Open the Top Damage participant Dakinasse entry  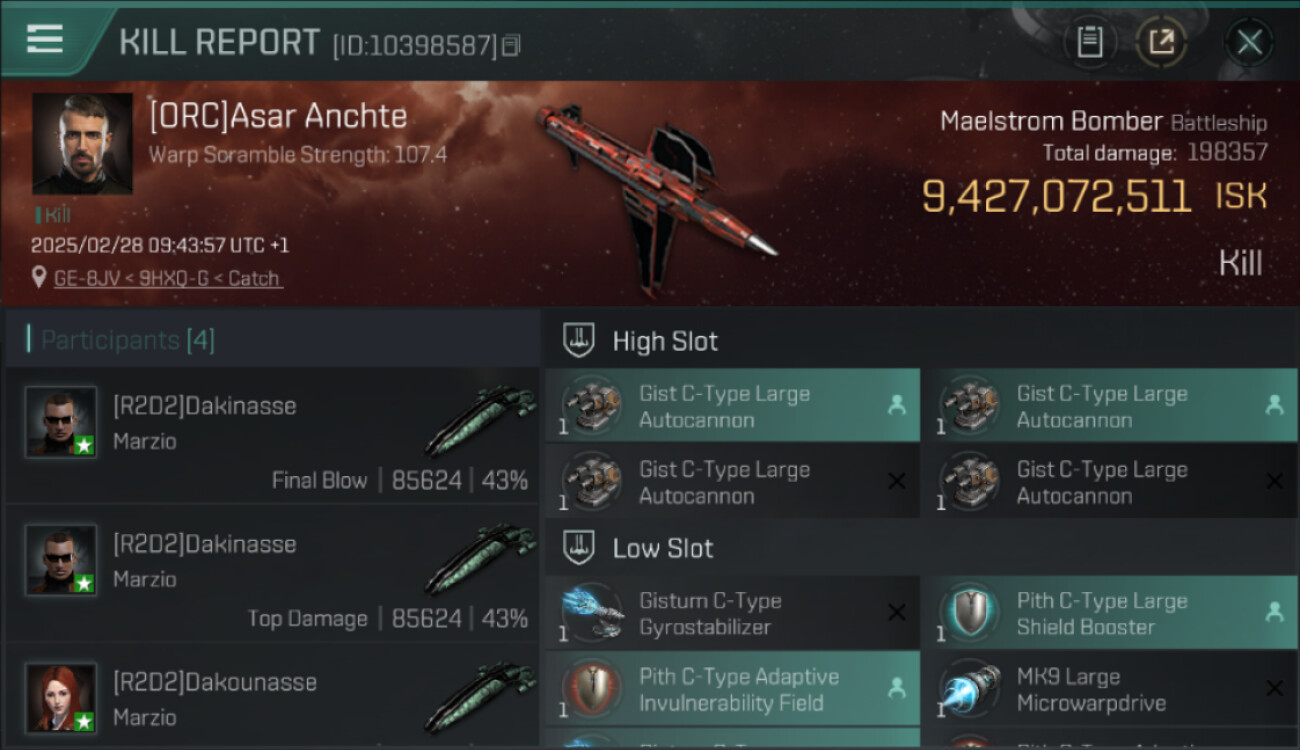click(272, 573)
